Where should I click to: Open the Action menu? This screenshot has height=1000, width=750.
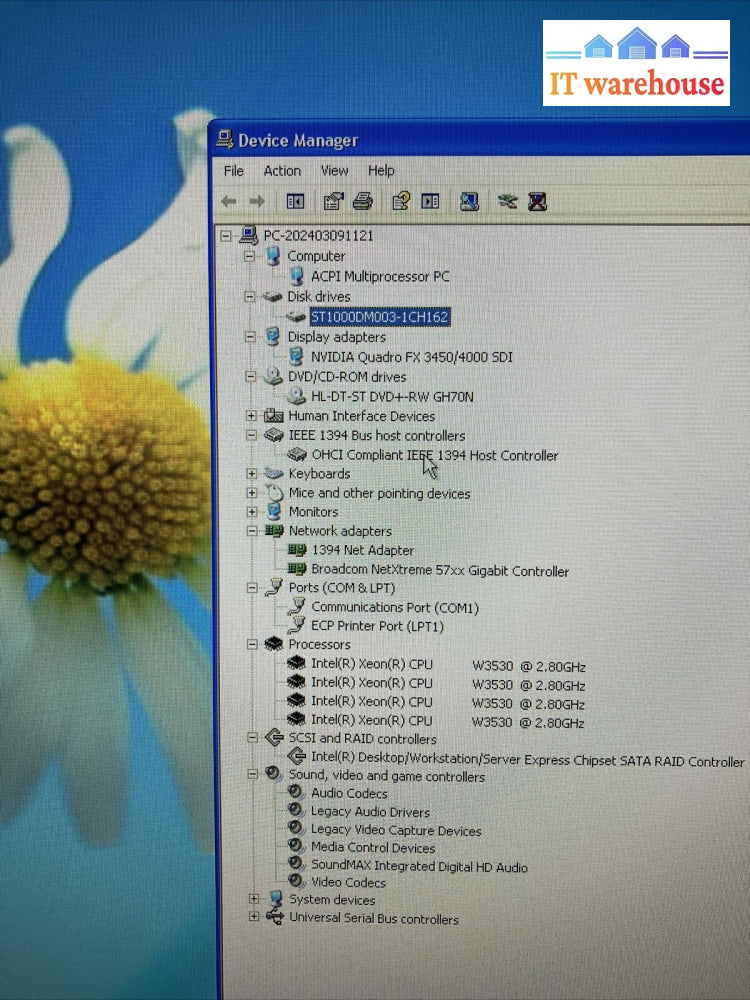pos(282,171)
